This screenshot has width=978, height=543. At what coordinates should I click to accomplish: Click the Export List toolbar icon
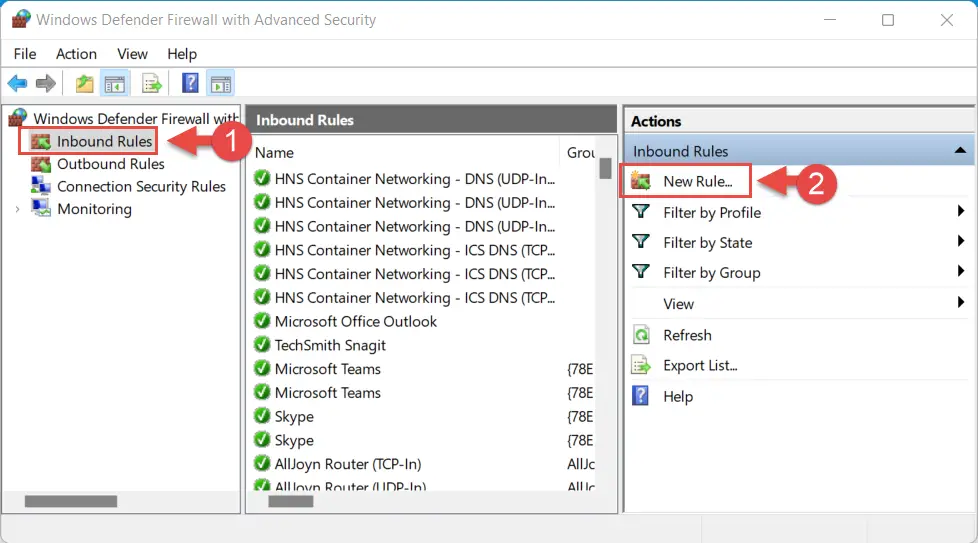pos(152,83)
